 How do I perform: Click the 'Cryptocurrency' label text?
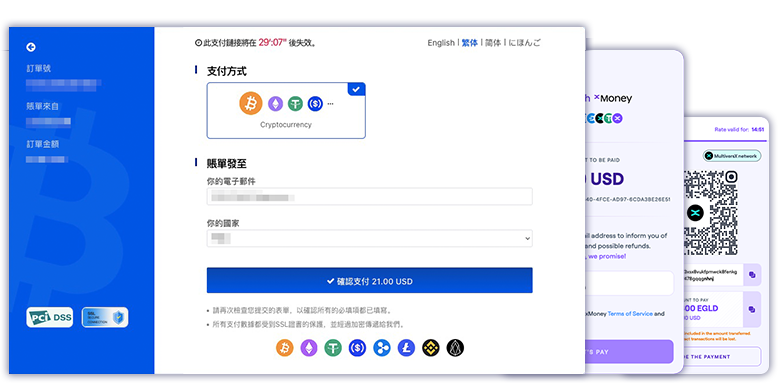click(286, 125)
